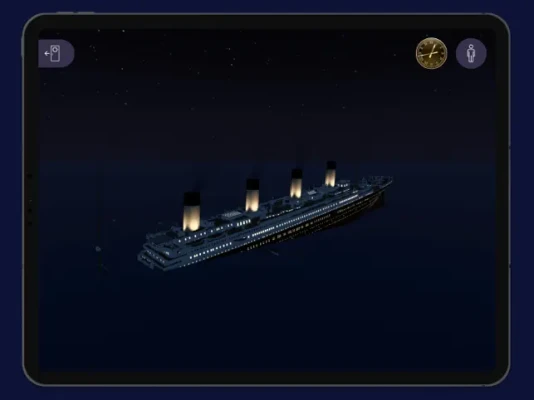Select the second funnel from the stern

252,195
